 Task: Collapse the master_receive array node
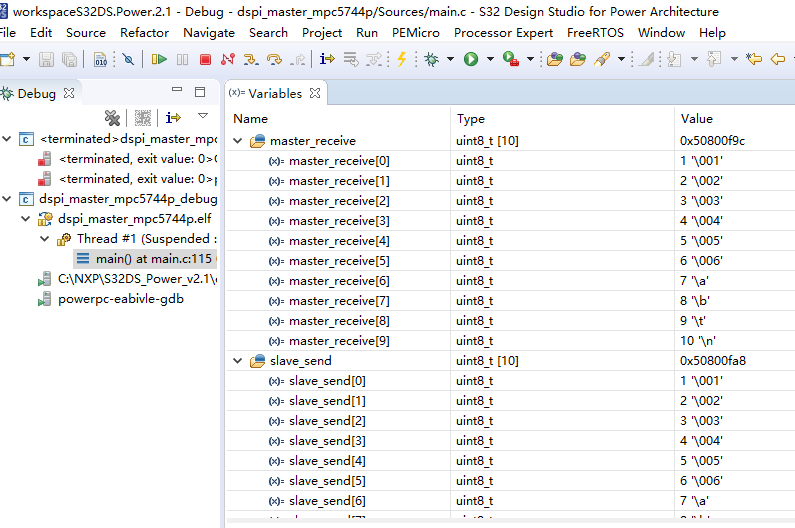pyautogui.click(x=238, y=140)
